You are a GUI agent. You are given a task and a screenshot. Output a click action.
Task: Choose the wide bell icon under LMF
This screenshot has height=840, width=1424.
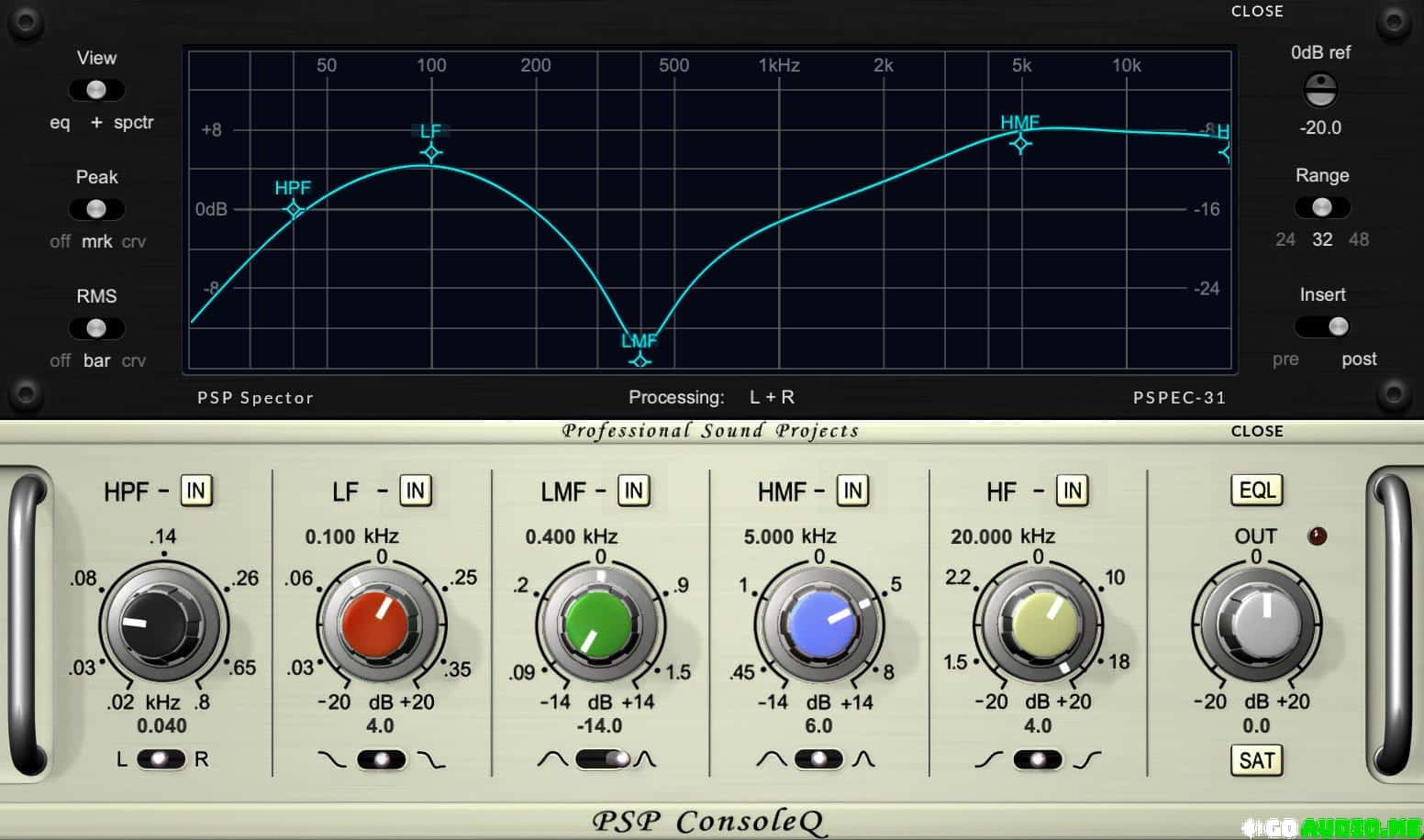552,759
